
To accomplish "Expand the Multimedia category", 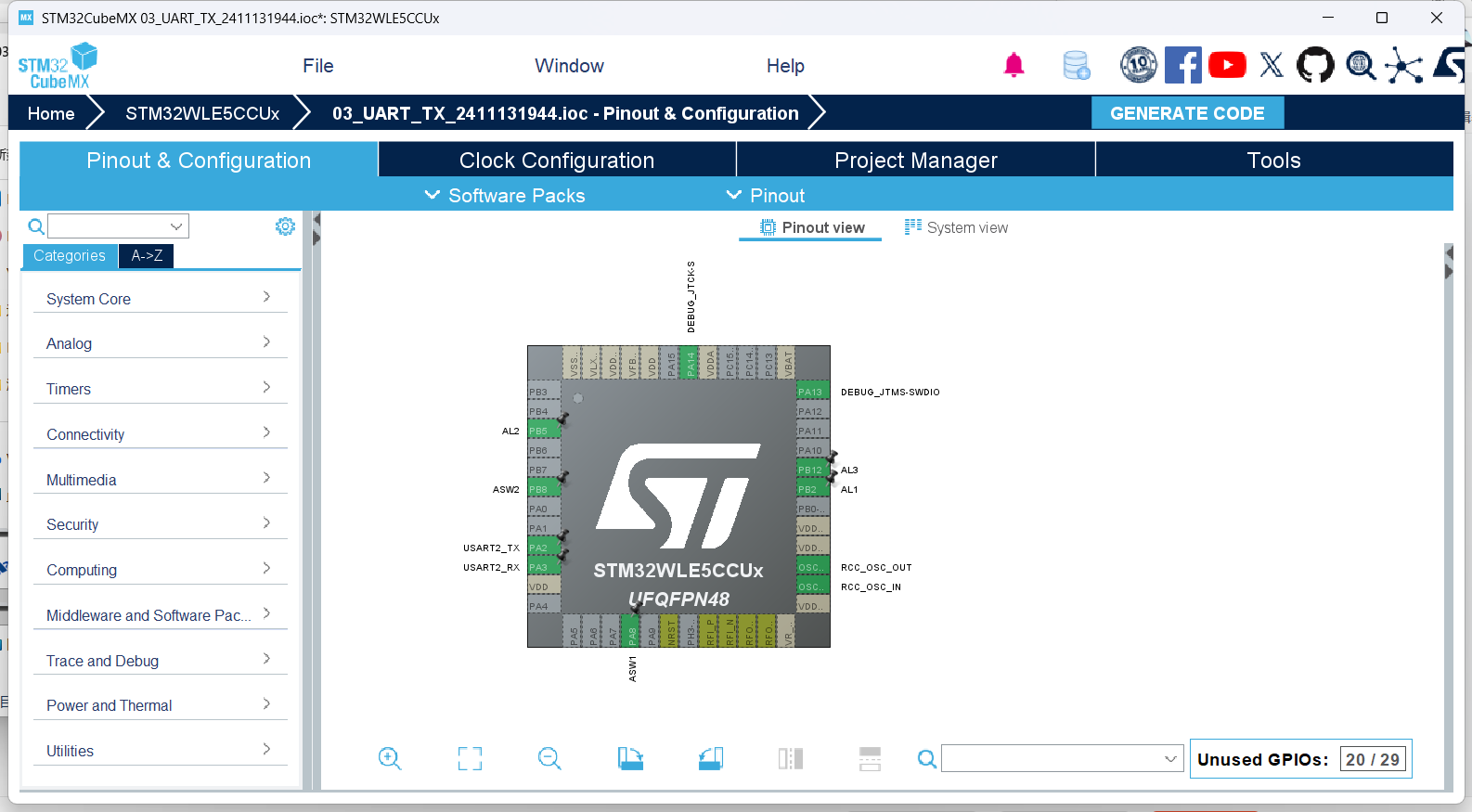I will pyautogui.click(x=160, y=479).
